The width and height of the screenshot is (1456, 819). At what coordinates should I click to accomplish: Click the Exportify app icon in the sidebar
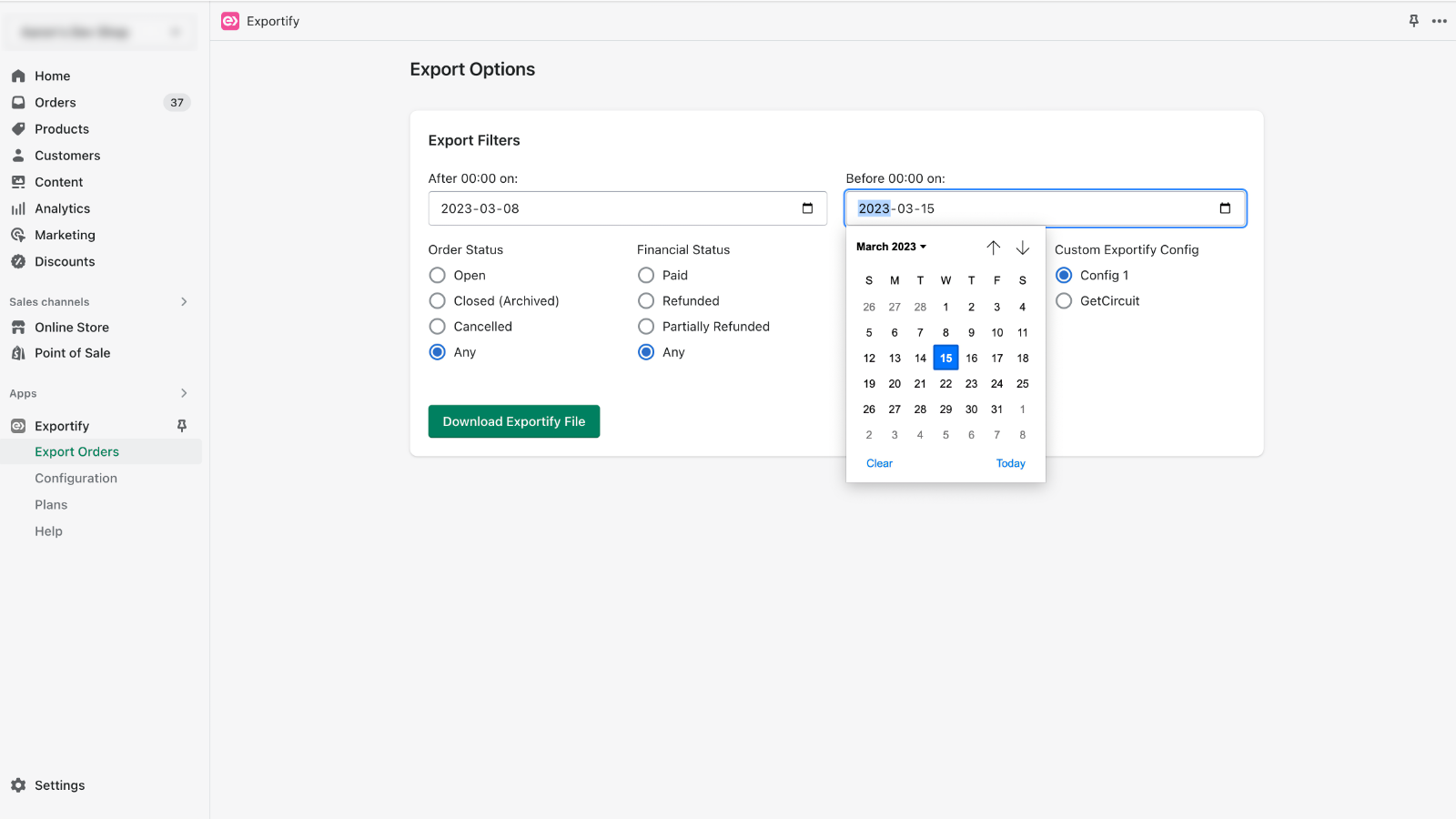tap(18, 425)
